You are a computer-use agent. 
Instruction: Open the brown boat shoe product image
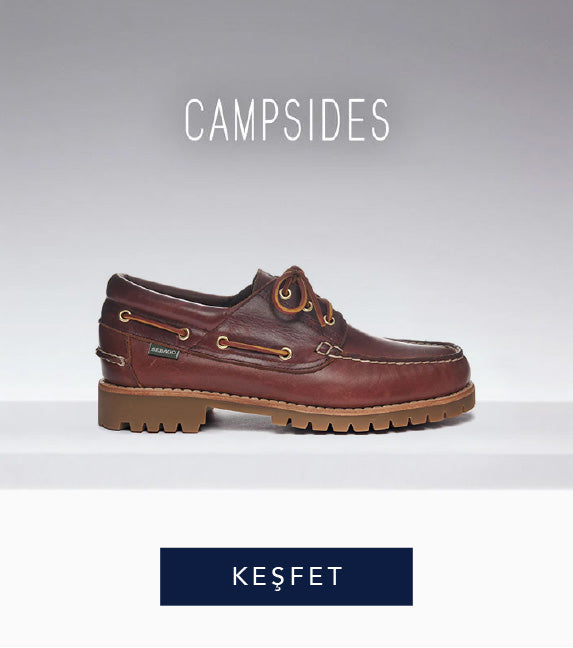pos(286,350)
